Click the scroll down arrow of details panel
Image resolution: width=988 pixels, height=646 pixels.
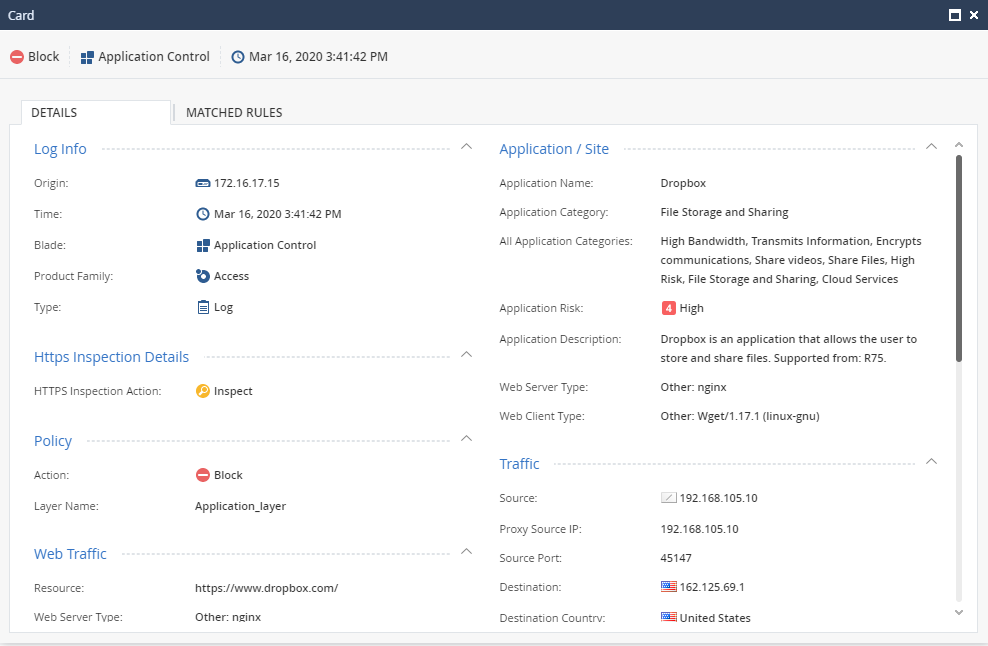click(x=958, y=612)
